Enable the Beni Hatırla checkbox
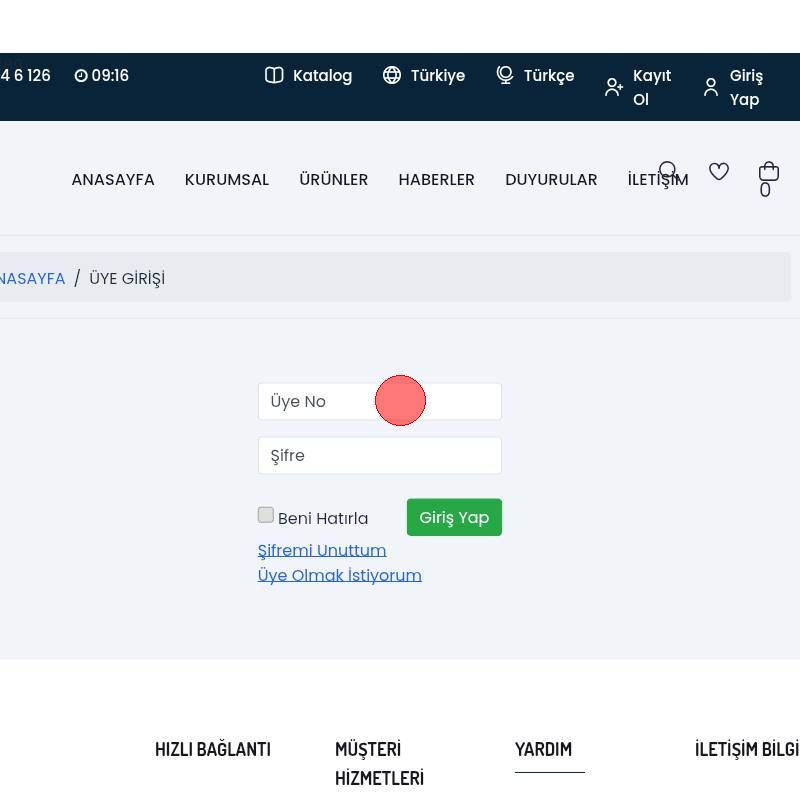The width and height of the screenshot is (800, 800). (266, 515)
